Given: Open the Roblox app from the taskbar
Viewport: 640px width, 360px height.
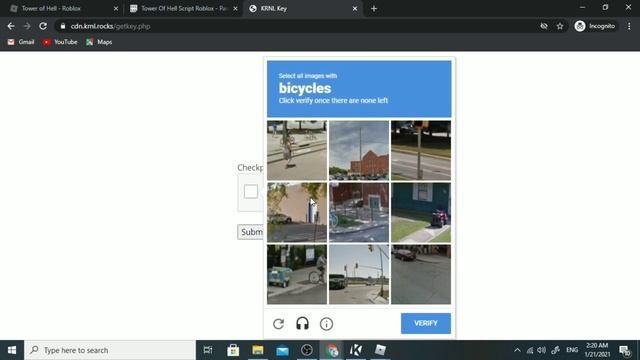Looking at the screenshot, I should click(x=380, y=350).
